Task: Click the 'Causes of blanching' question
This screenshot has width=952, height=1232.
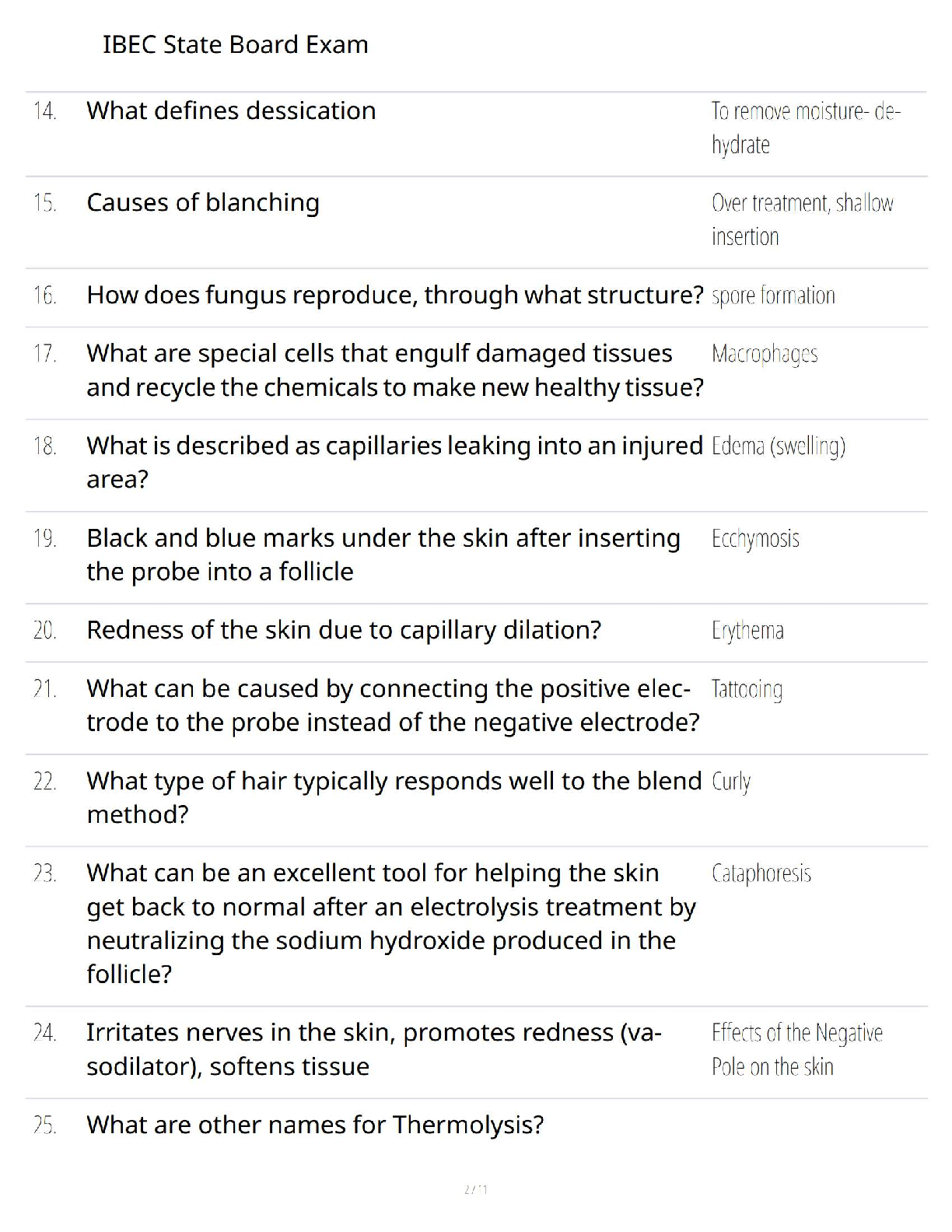Action: coord(203,202)
